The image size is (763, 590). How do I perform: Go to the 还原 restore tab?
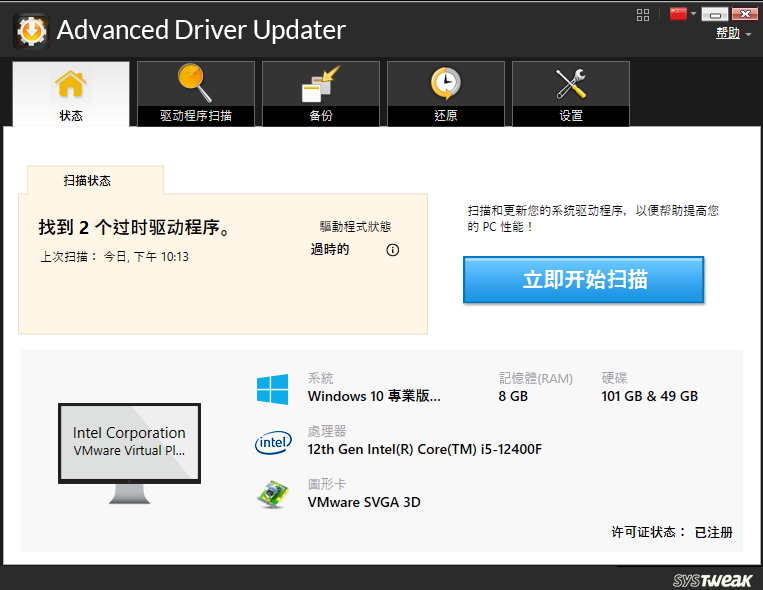pyautogui.click(x=446, y=93)
